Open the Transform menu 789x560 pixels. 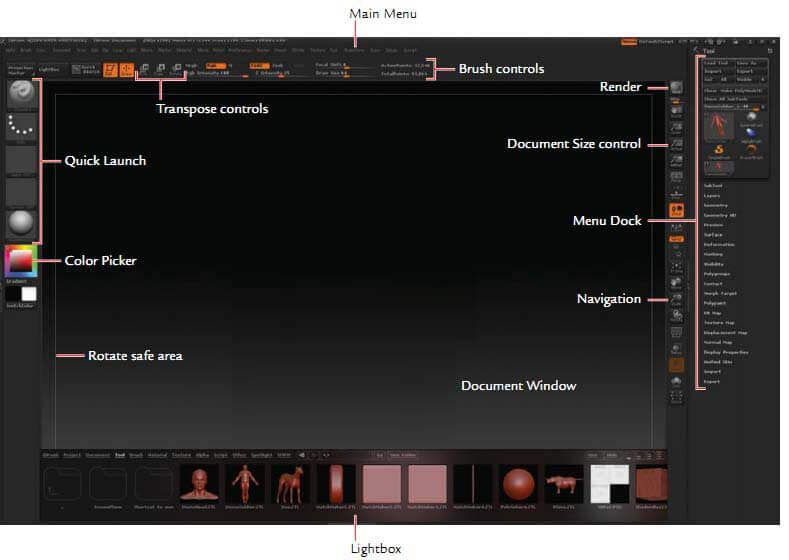[x=354, y=50]
